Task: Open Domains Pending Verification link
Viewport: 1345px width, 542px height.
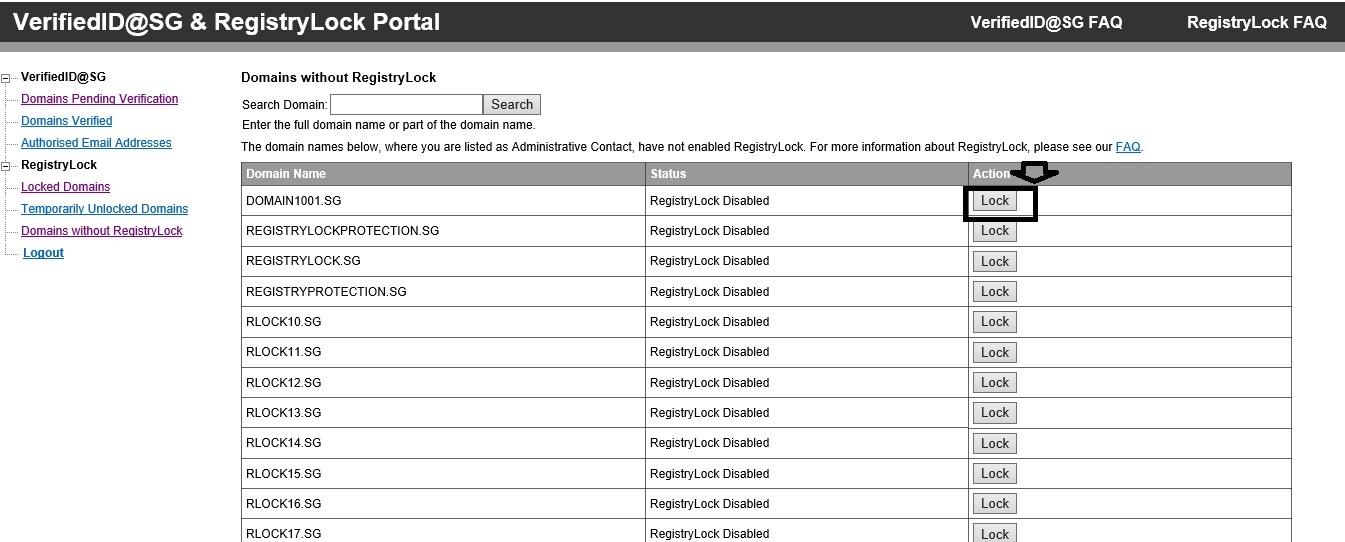Action: pyautogui.click(x=99, y=99)
